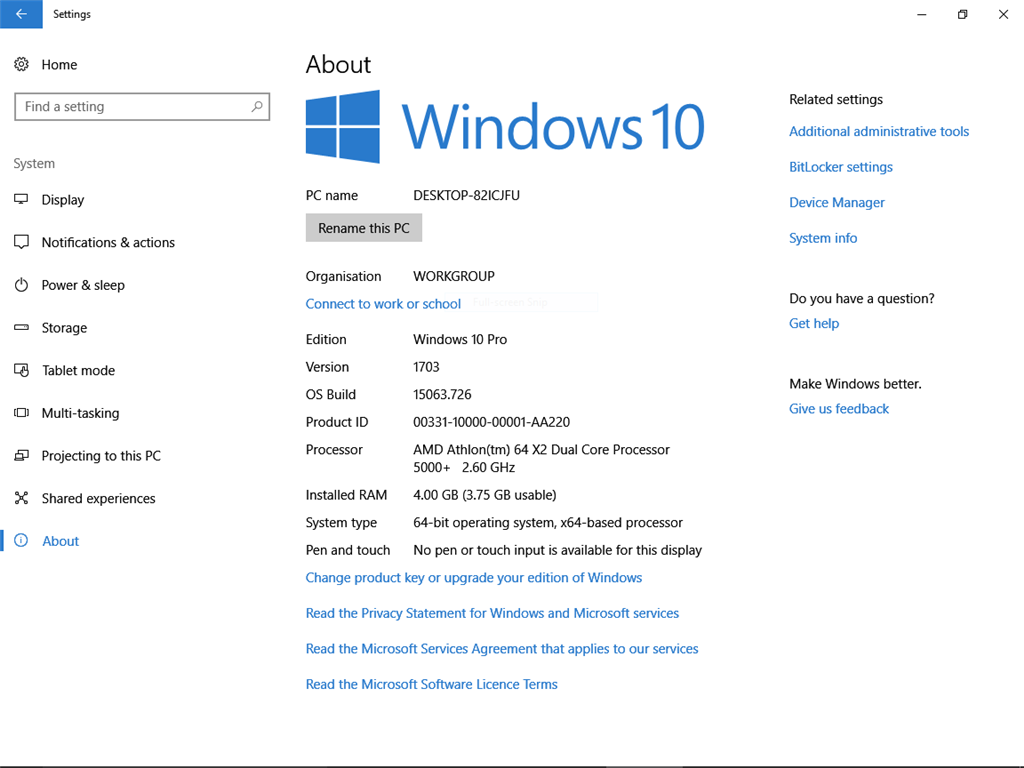Click the Installed RAM value 4.00 GB

point(485,495)
